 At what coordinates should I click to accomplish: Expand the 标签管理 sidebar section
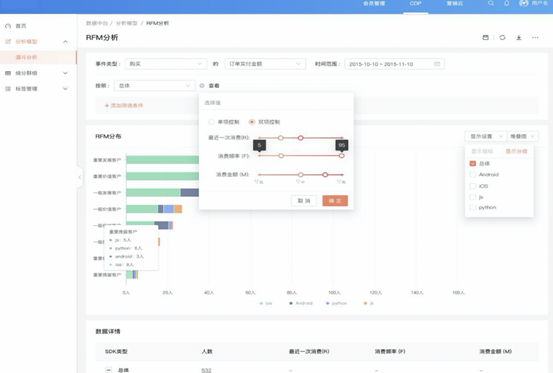65,89
